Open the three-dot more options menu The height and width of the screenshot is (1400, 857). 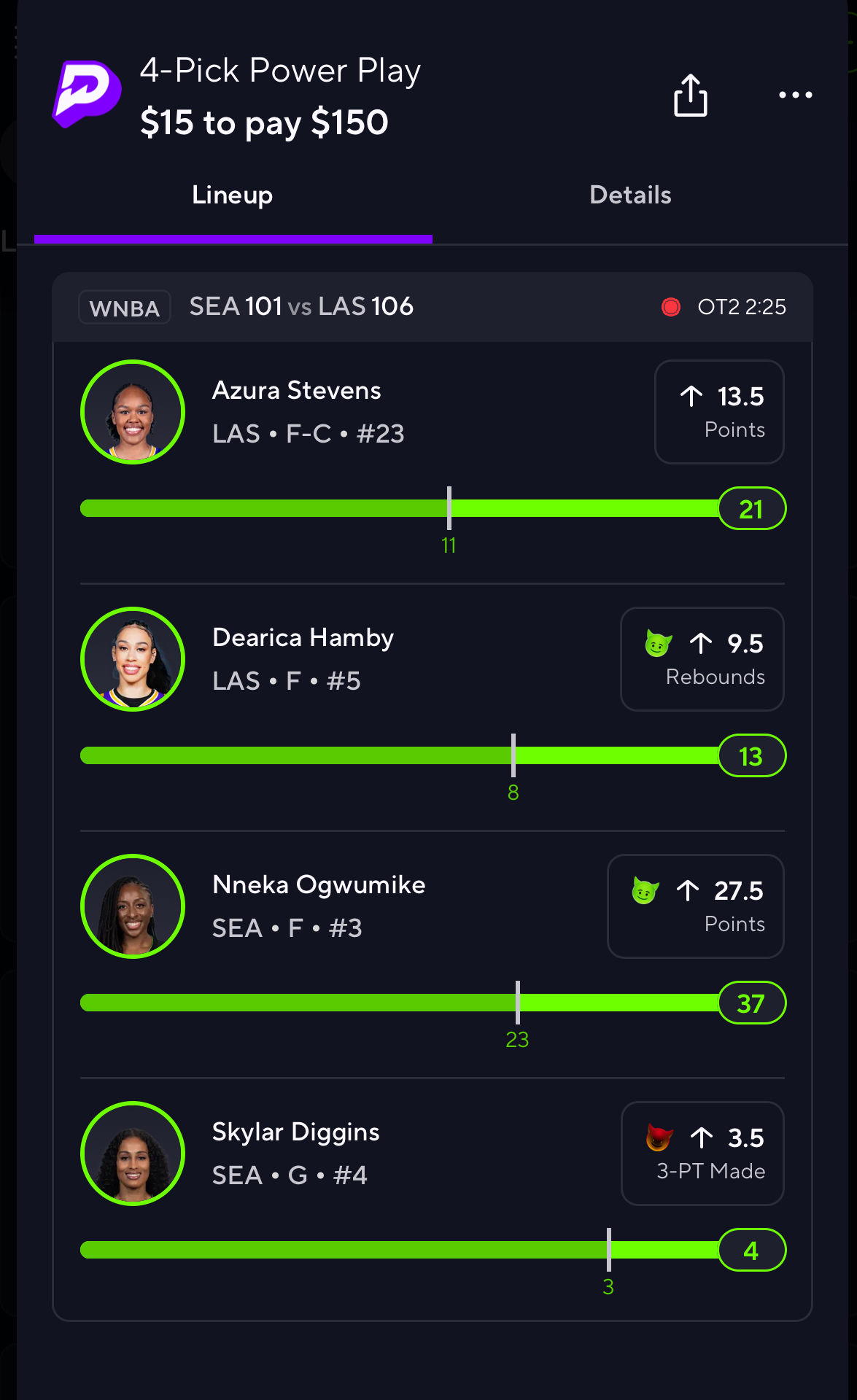point(795,95)
